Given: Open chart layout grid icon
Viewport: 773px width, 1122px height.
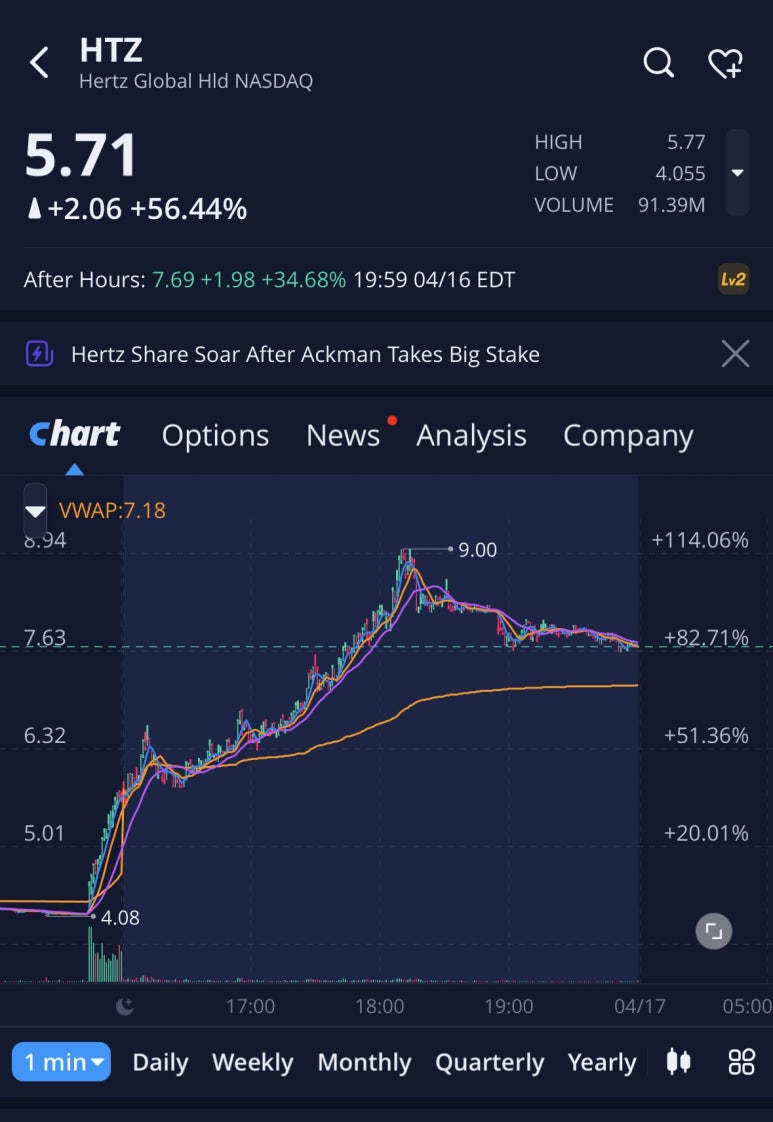Looking at the screenshot, I should (742, 1061).
